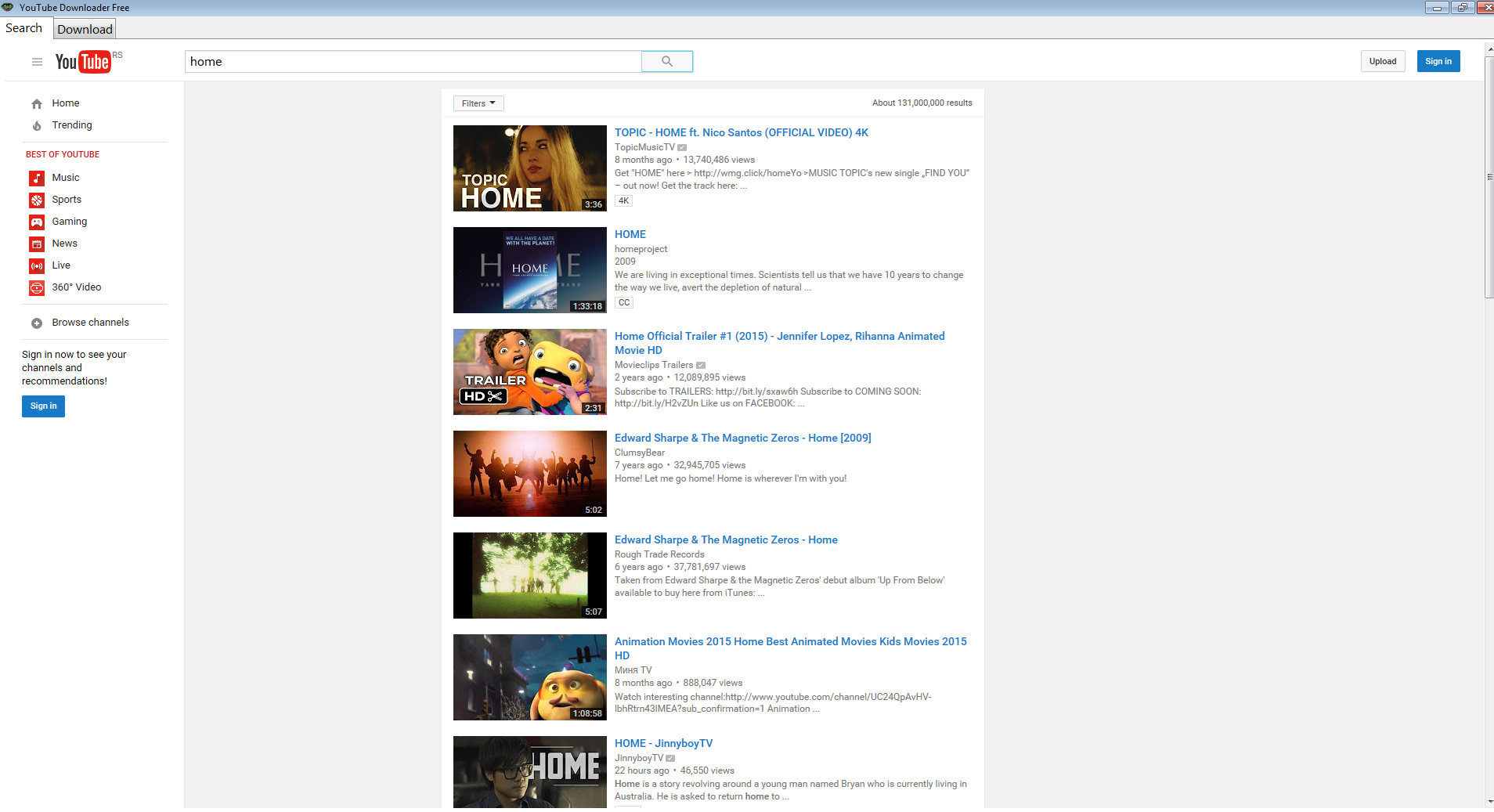This screenshot has width=1494, height=812.
Task: Click the Browse channels plus icon
Action: tap(37, 323)
